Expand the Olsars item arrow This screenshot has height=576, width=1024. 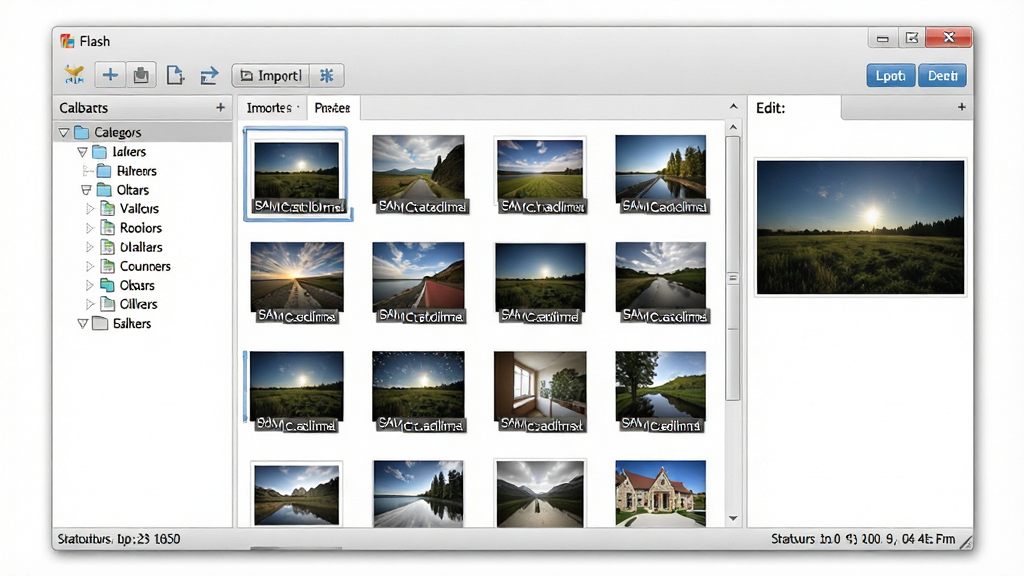pyautogui.click(x=90, y=285)
